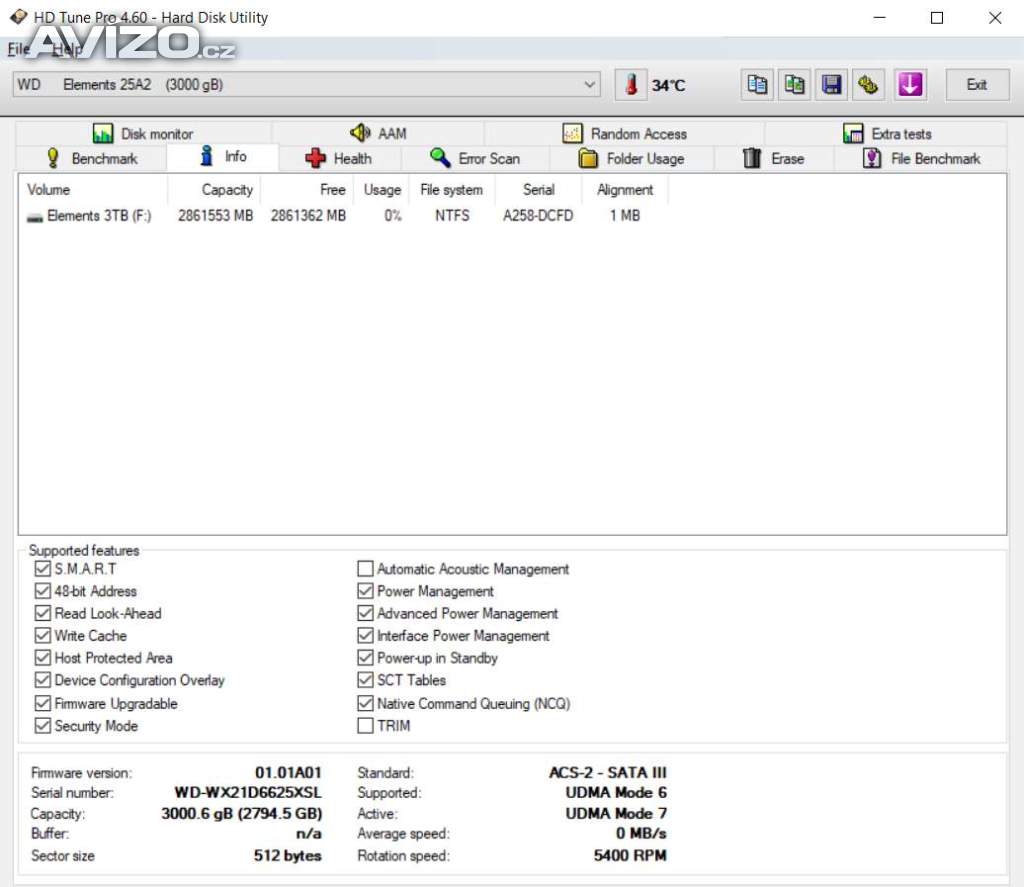The image size is (1024, 887).
Task: Click the ACS-2 - SATA III standard value
Action: pos(608,773)
